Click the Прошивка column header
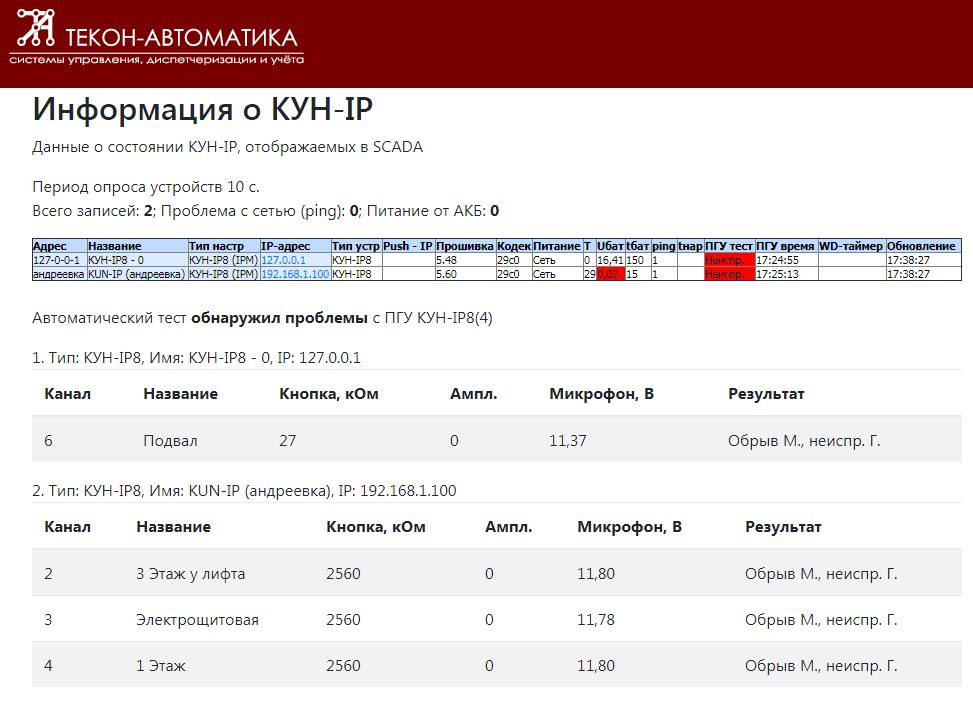The height and width of the screenshot is (706, 973). (x=464, y=246)
